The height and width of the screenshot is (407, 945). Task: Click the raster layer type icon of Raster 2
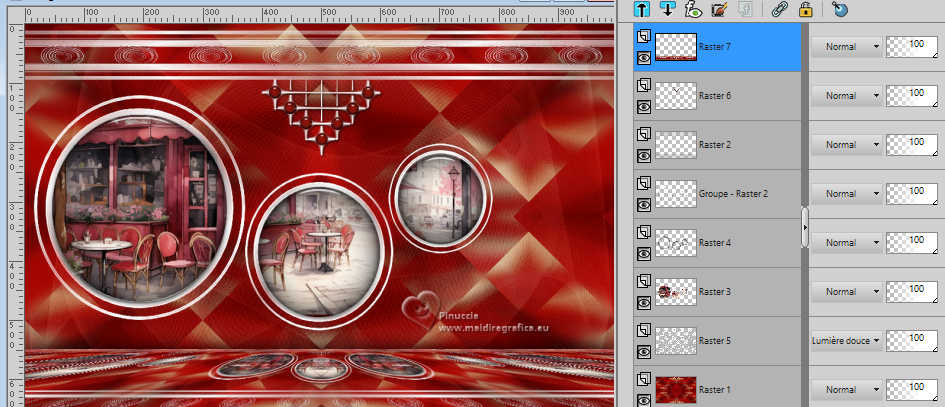644,134
